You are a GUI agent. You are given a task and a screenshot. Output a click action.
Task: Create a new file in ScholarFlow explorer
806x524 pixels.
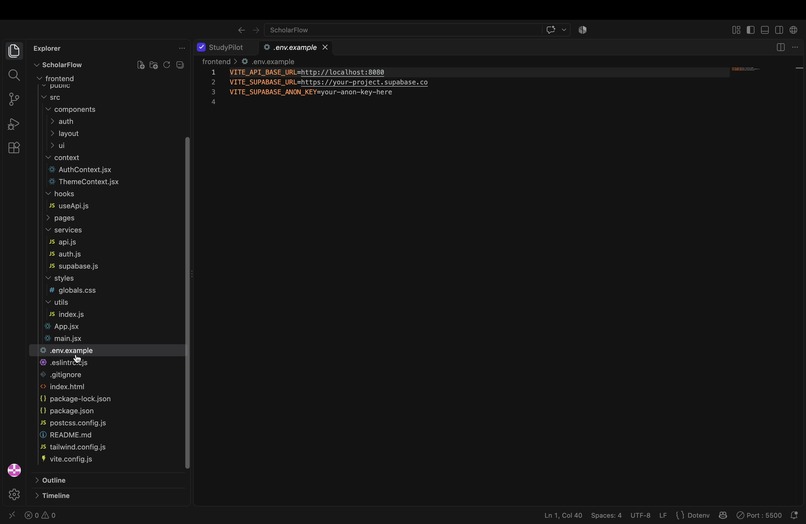click(140, 65)
